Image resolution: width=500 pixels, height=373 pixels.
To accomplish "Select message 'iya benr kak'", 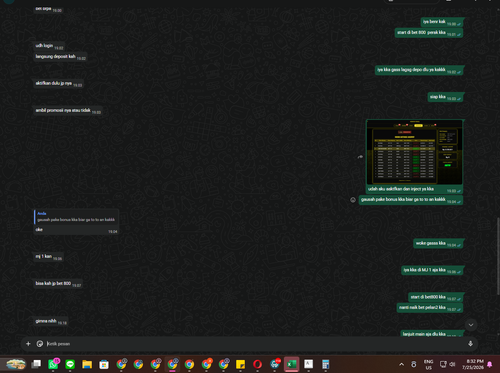I will pos(442,22).
